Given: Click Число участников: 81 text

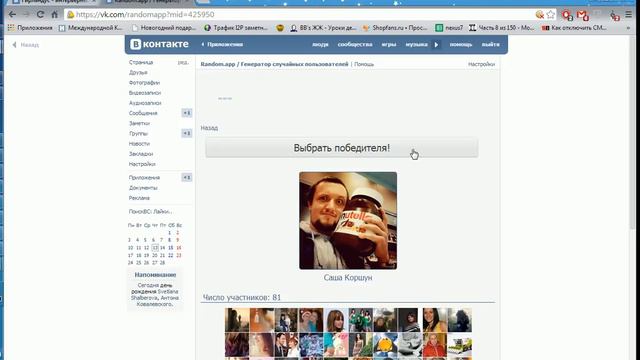Looking at the screenshot, I should [x=242, y=297].
